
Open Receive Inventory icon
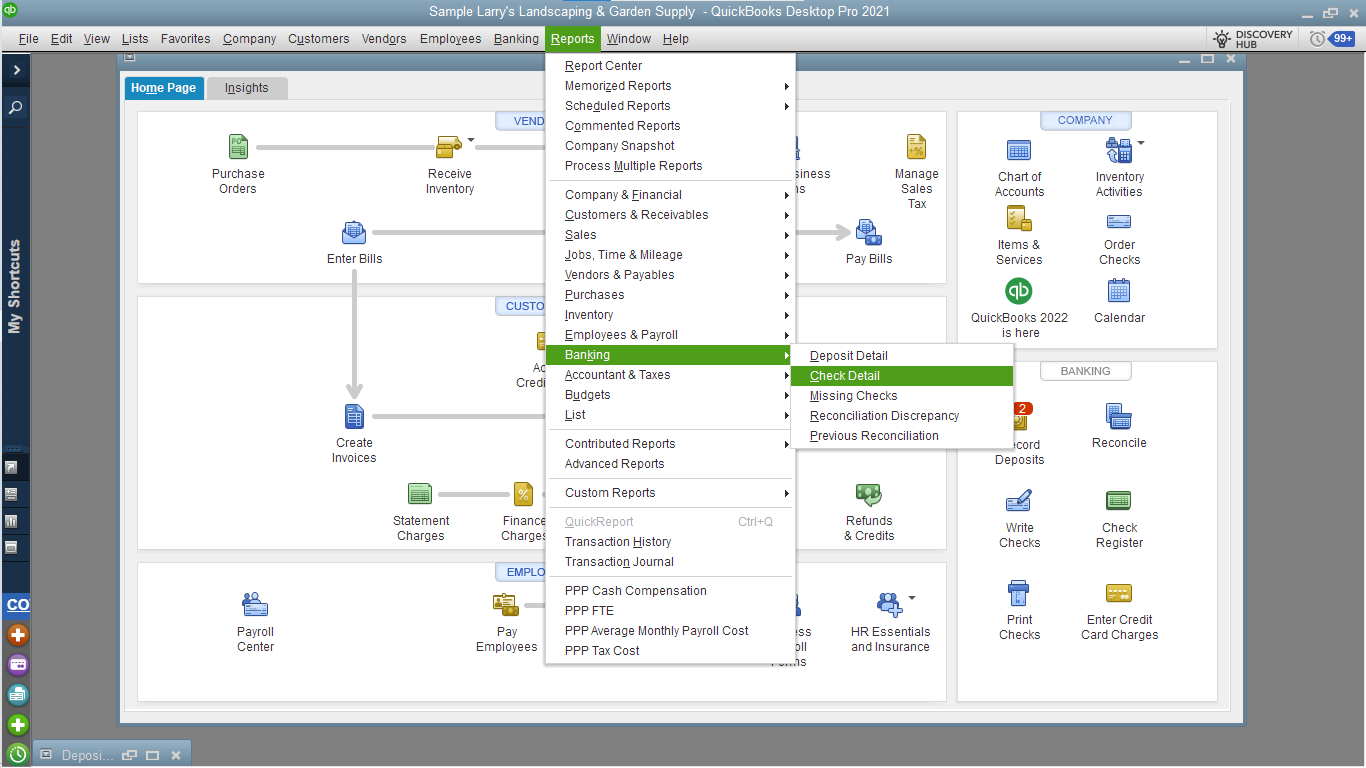click(449, 147)
